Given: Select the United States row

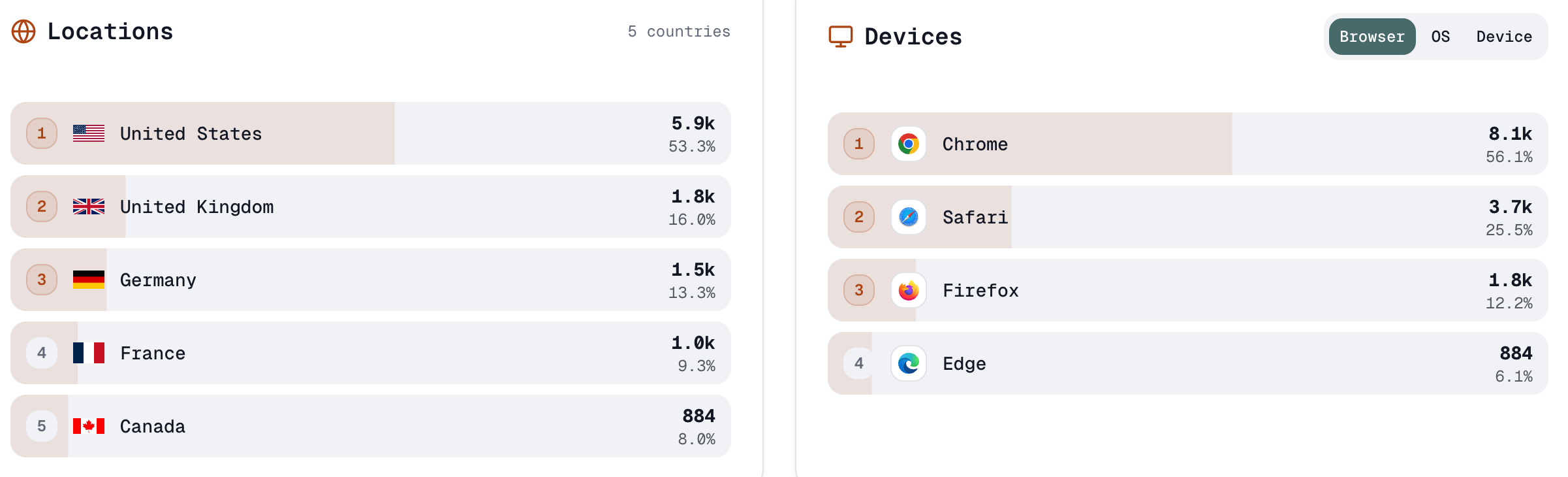Looking at the screenshot, I should (366, 133).
